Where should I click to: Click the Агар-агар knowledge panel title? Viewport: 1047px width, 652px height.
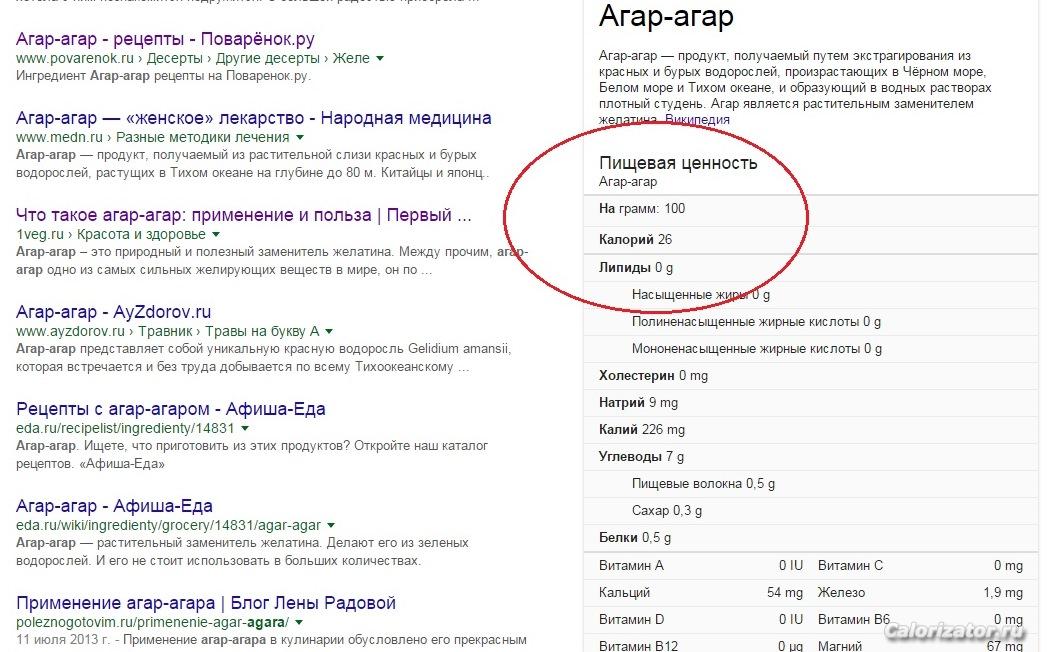point(665,17)
